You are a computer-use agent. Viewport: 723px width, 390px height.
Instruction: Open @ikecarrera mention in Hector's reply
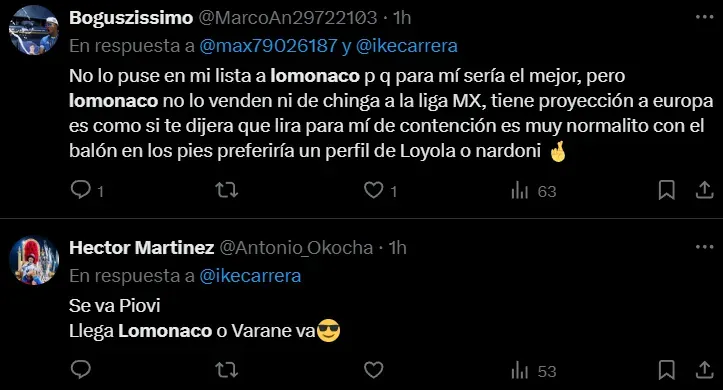250,276
